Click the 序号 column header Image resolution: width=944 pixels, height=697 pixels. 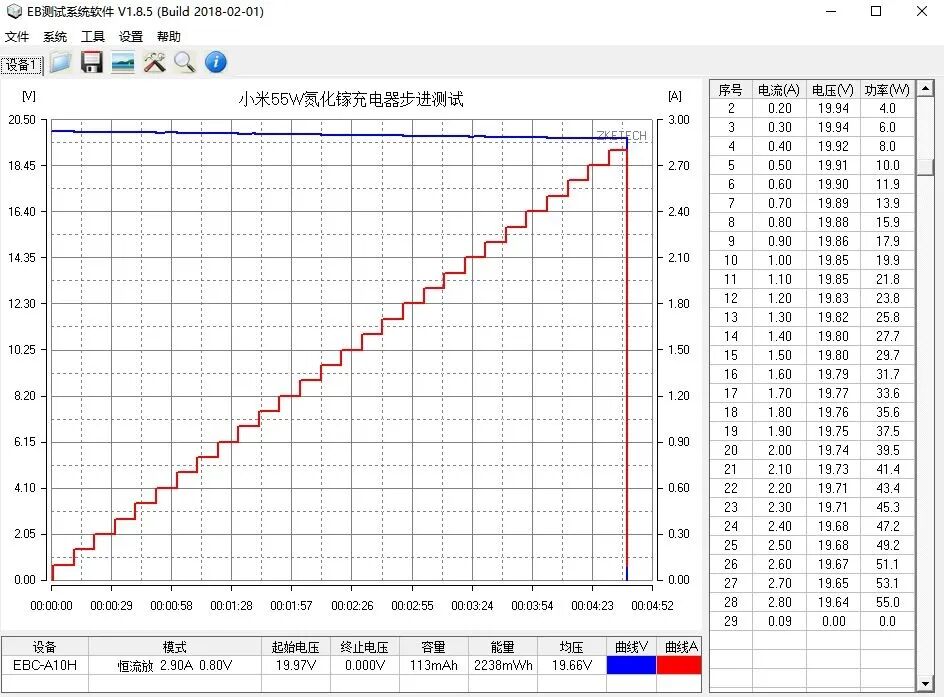coord(730,90)
